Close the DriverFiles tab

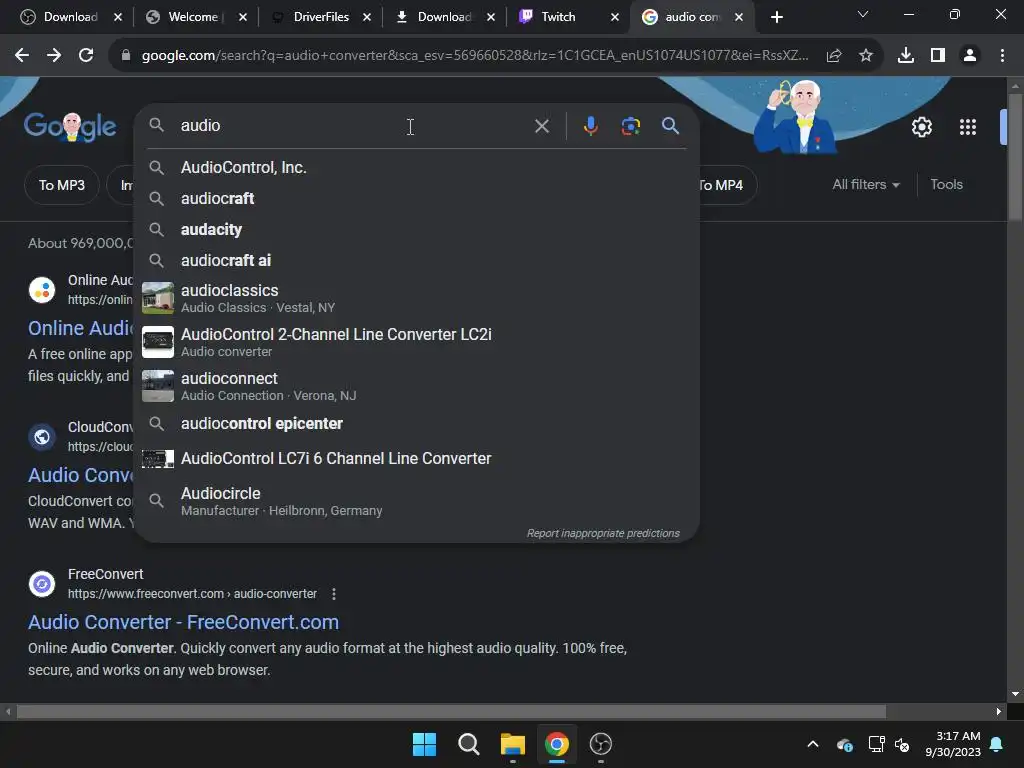(367, 17)
